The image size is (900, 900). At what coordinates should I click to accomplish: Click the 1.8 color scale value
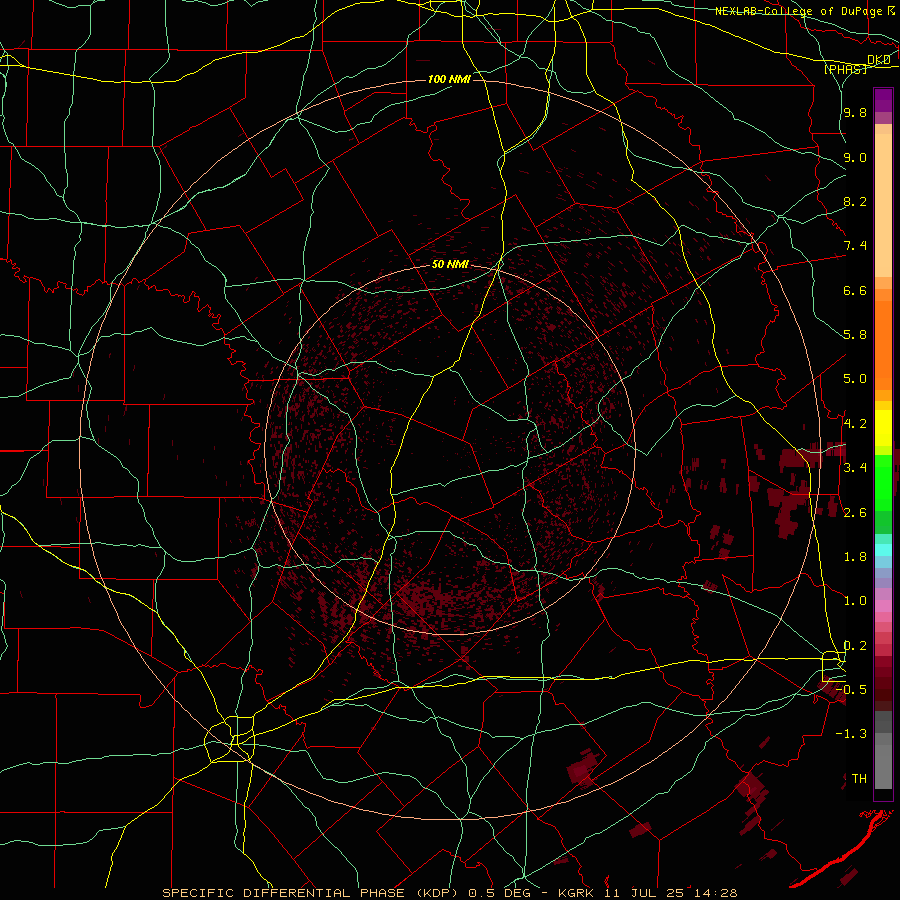point(855,557)
